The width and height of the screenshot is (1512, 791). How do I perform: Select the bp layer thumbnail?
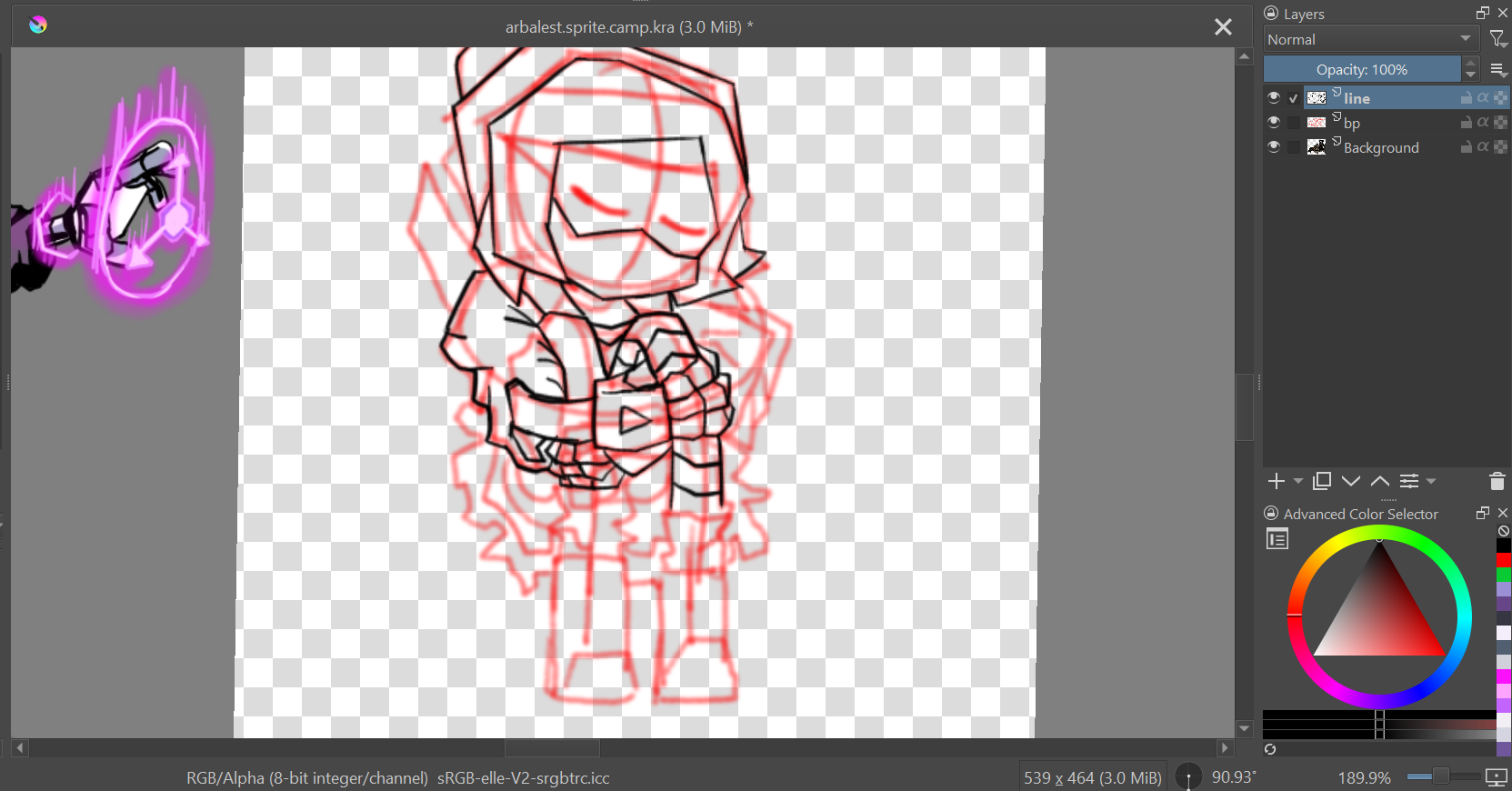coord(1317,122)
